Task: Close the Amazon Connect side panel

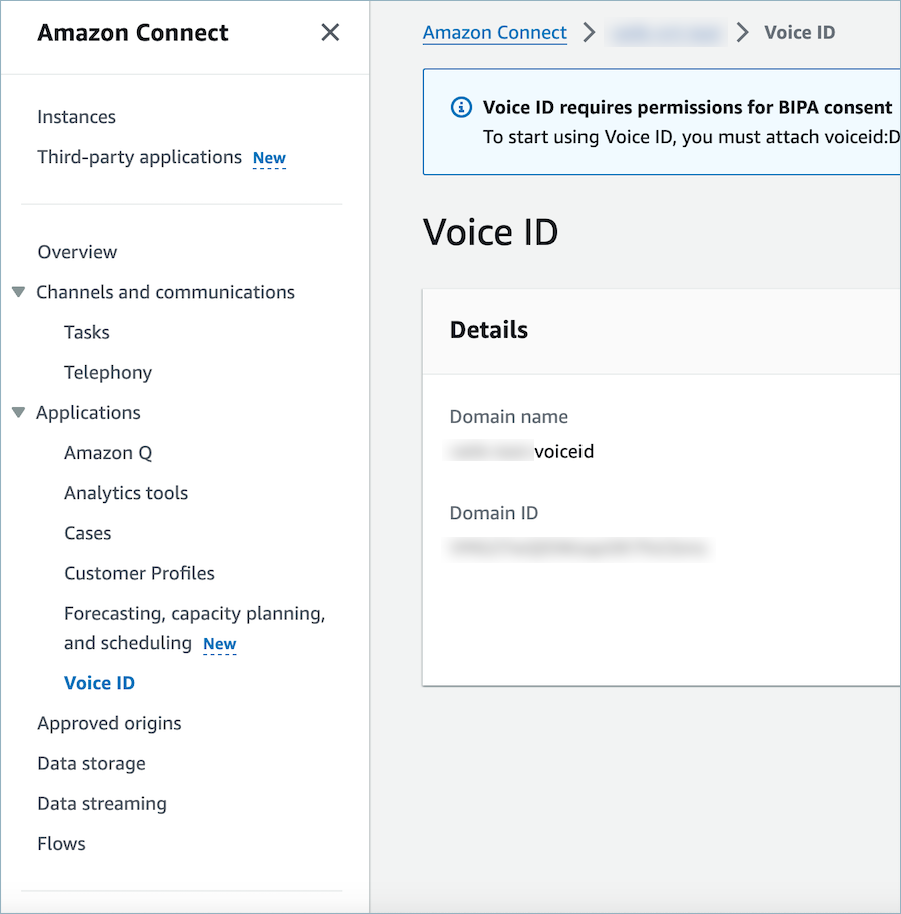Action: (x=330, y=32)
